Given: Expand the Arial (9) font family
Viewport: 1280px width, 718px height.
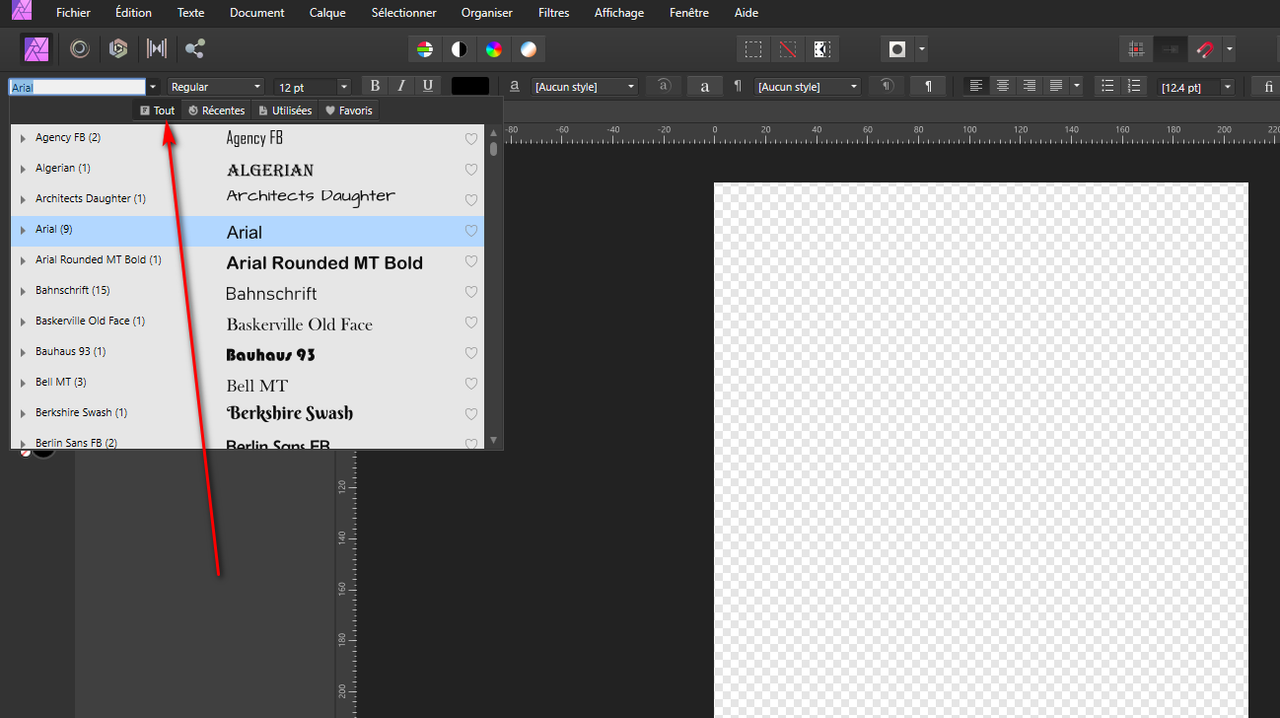Looking at the screenshot, I should 23,230.
